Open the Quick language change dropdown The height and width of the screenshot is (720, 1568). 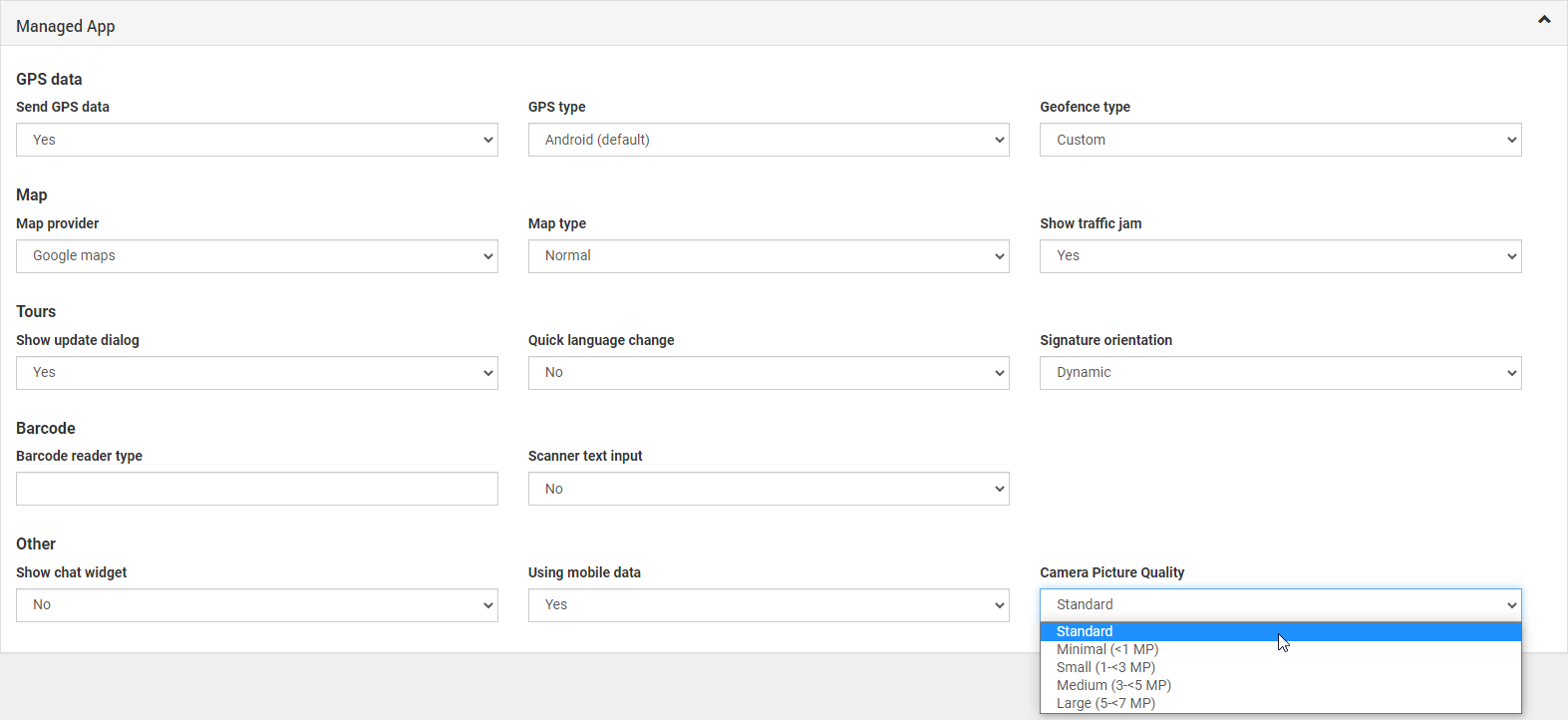coord(768,373)
